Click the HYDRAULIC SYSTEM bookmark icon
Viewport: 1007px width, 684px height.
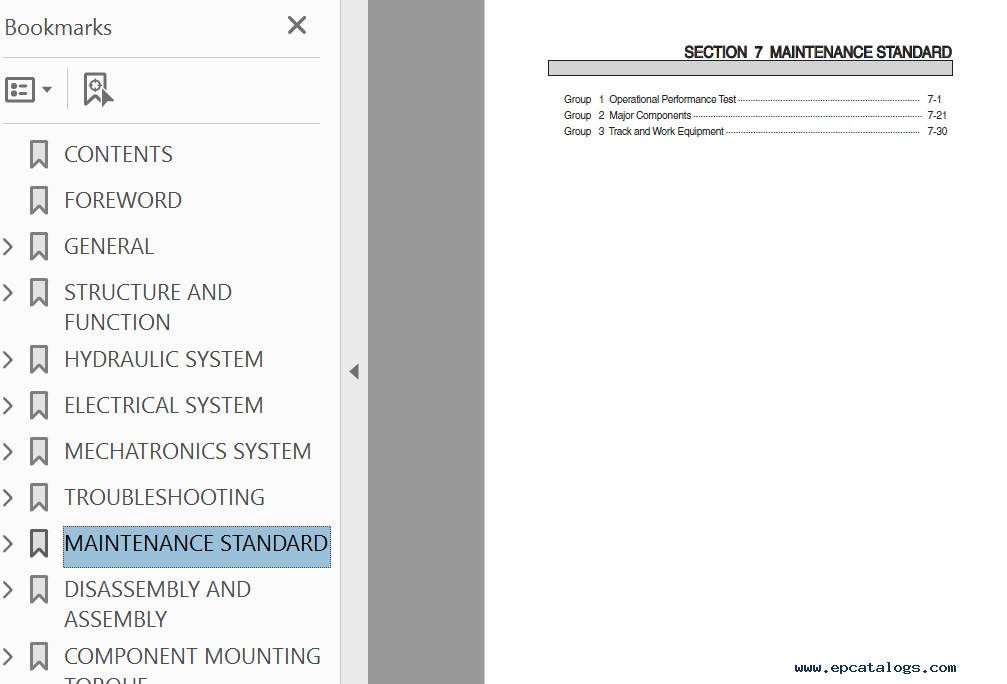pyautogui.click(x=39, y=359)
